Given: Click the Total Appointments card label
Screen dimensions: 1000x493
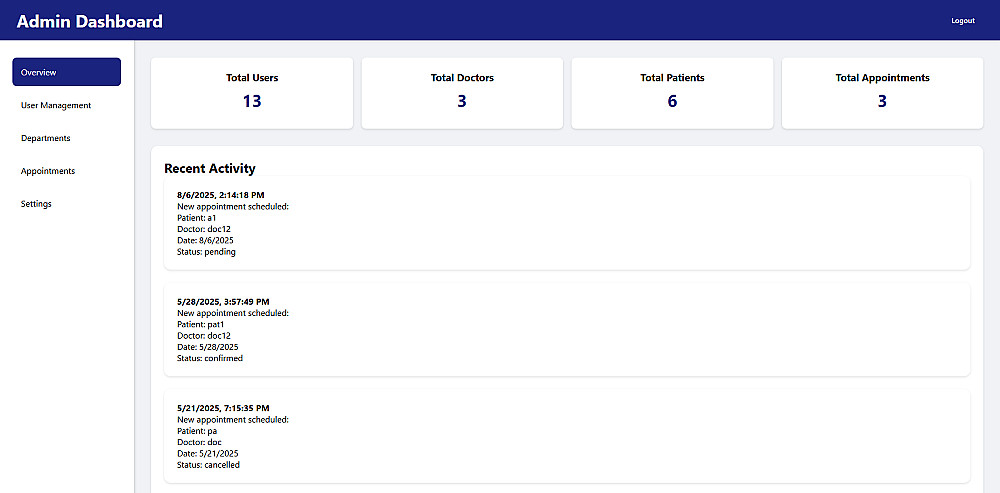Looking at the screenshot, I should (x=882, y=78).
